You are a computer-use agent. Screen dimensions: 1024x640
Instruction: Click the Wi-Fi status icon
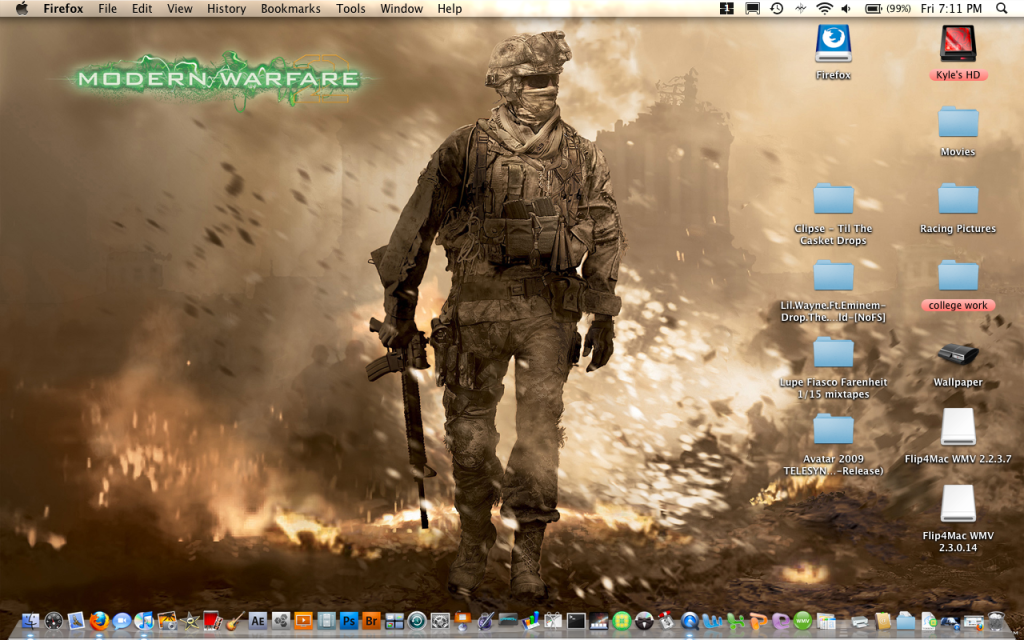[825, 8]
